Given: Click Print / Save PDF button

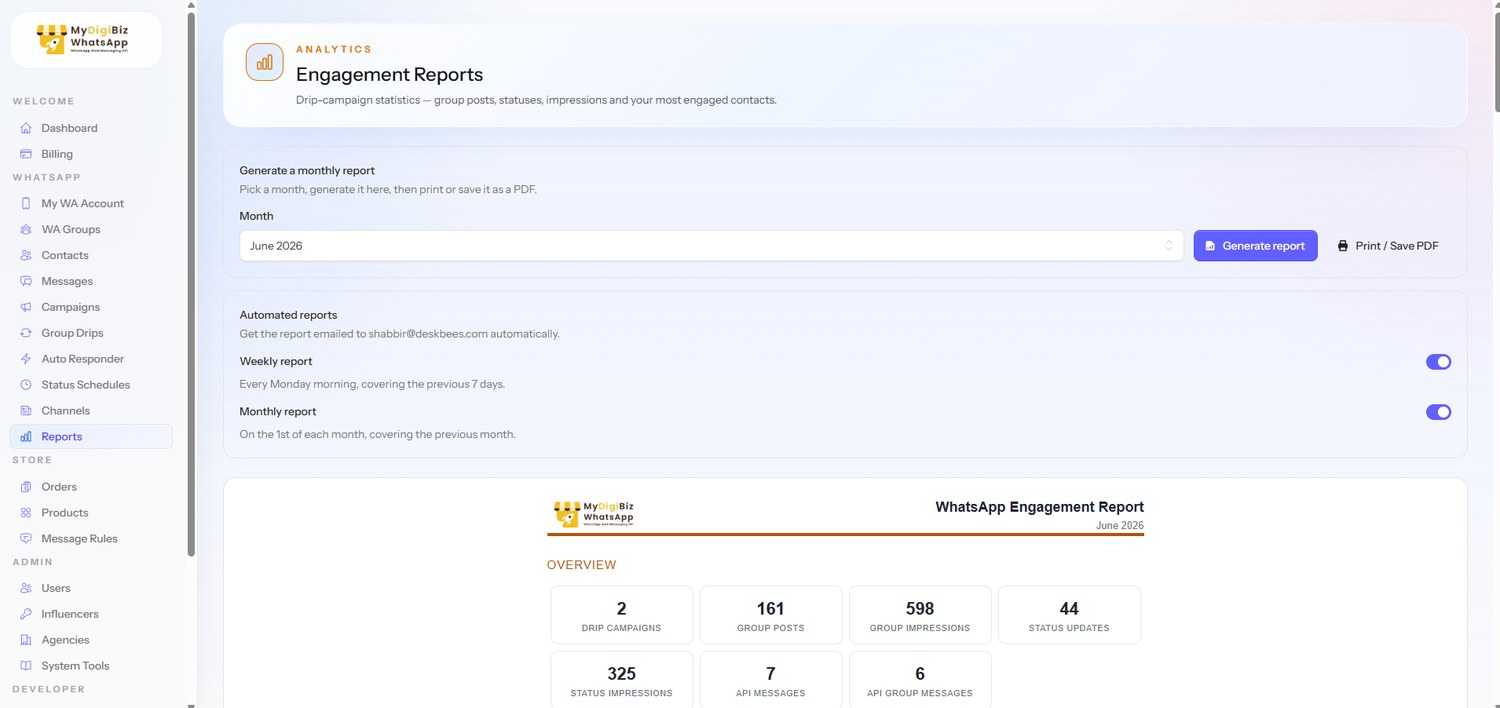Looking at the screenshot, I should pyautogui.click(x=1388, y=246).
